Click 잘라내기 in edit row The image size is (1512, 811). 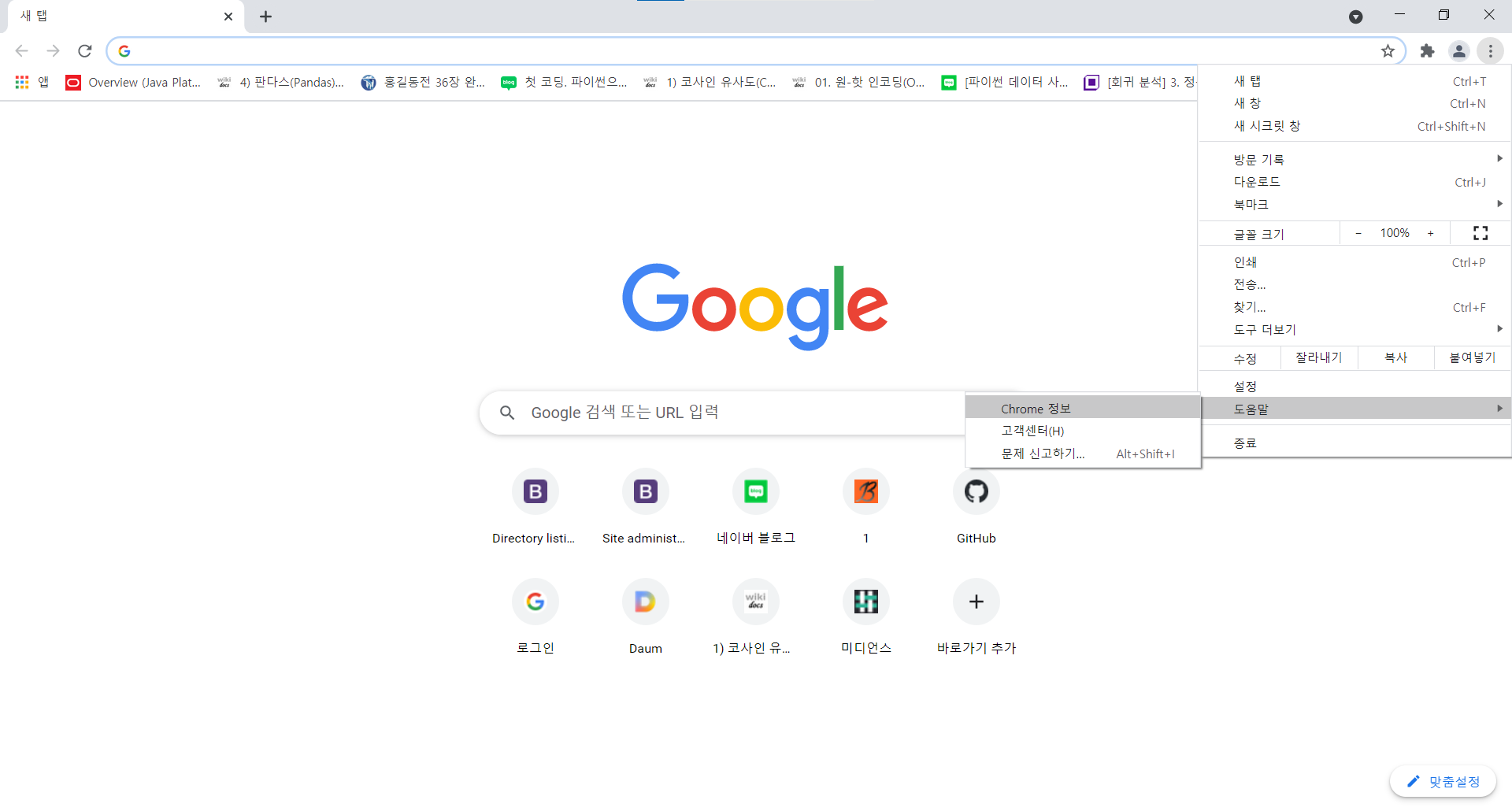pyautogui.click(x=1319, y=357)
